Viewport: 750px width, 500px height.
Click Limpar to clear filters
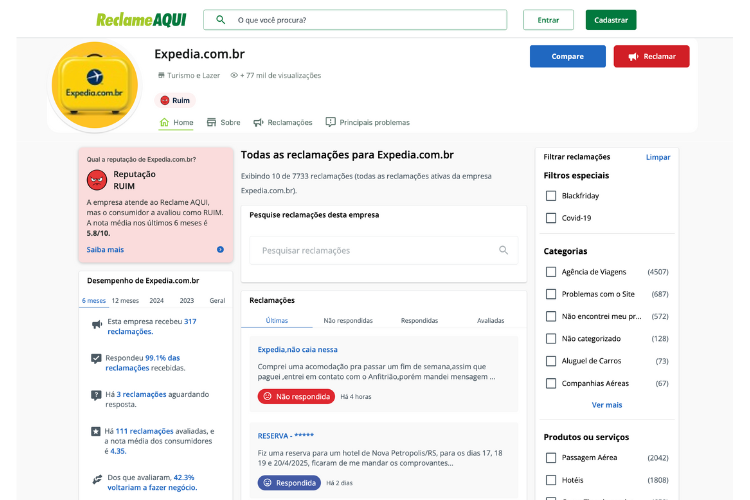tap(658, 157)
